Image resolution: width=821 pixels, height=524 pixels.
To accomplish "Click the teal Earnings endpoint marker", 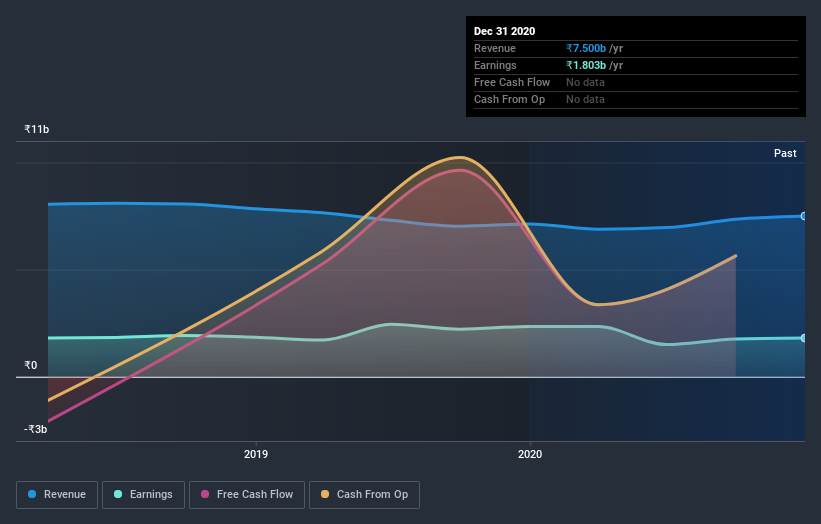I will (x=803, y=338).
